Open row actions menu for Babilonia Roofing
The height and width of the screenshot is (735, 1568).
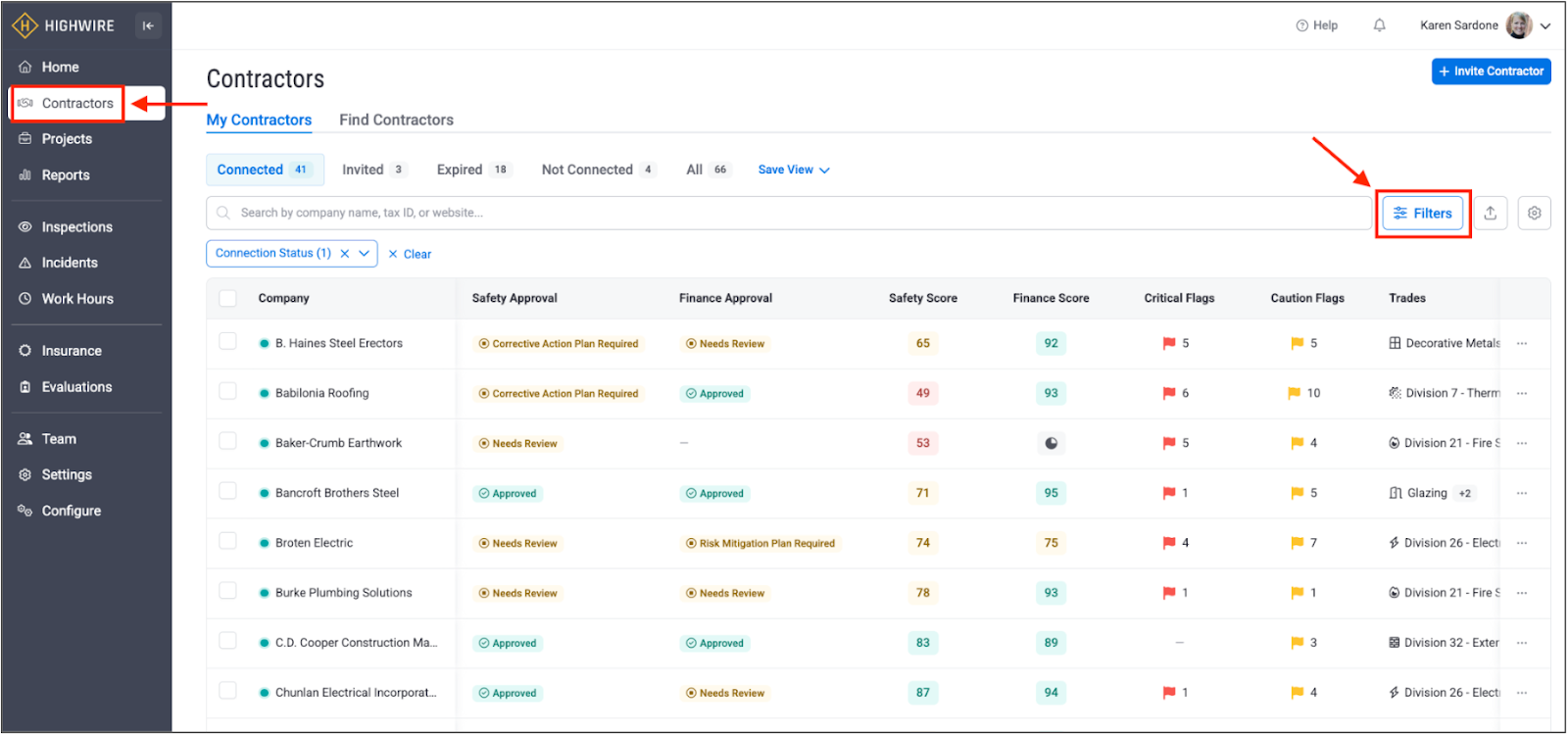point(1522,393)
